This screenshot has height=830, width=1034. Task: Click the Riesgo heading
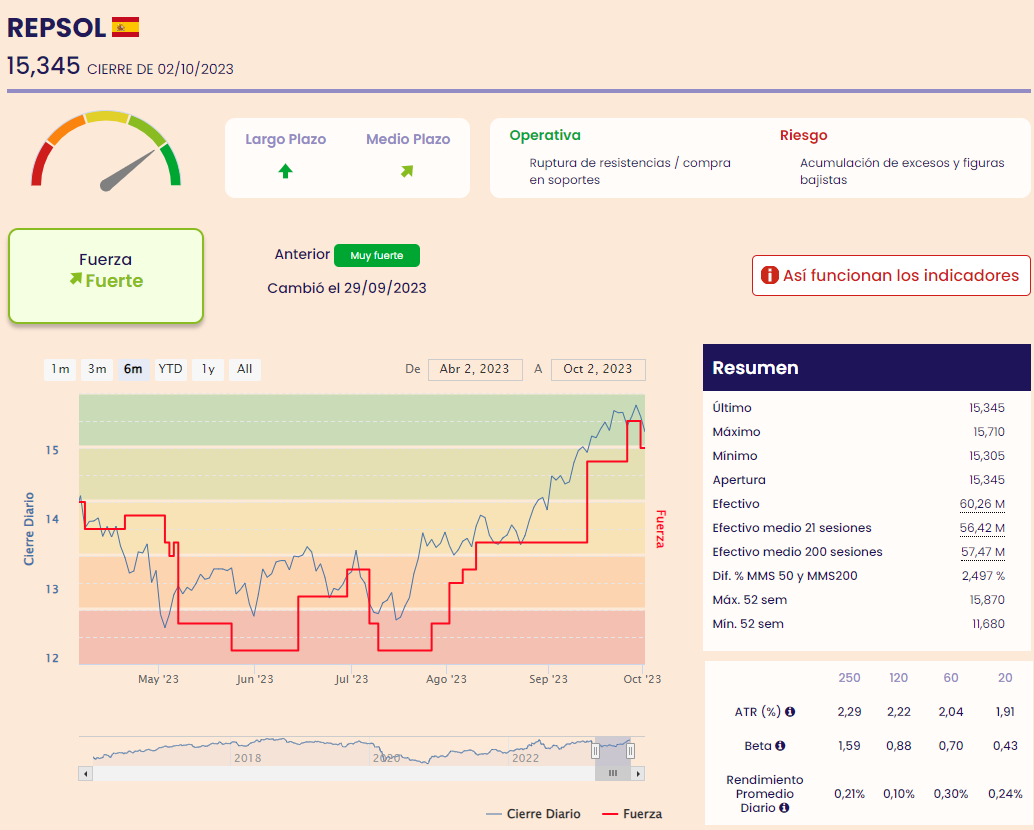click(x=803, y=135)
